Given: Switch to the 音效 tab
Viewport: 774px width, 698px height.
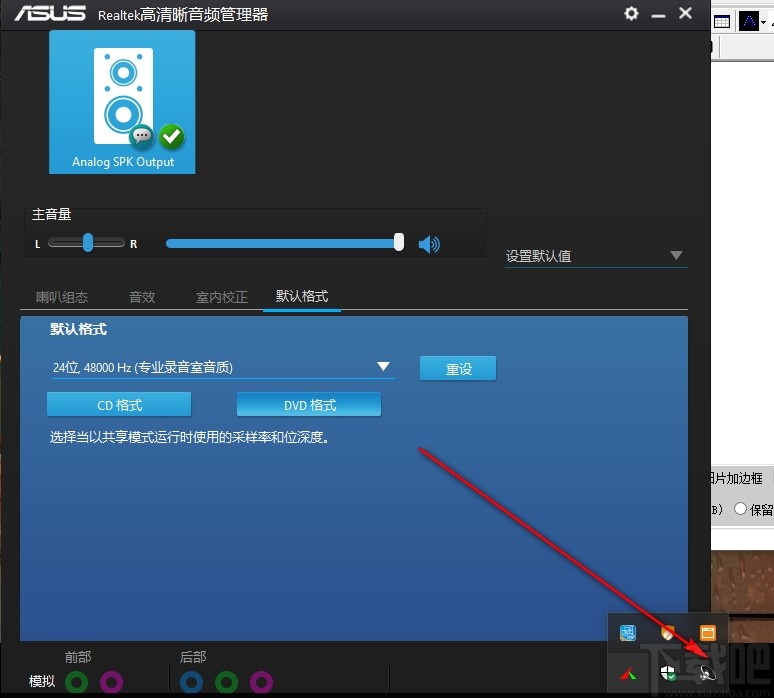Looking at the screenshot, I should tap(142, 297).
